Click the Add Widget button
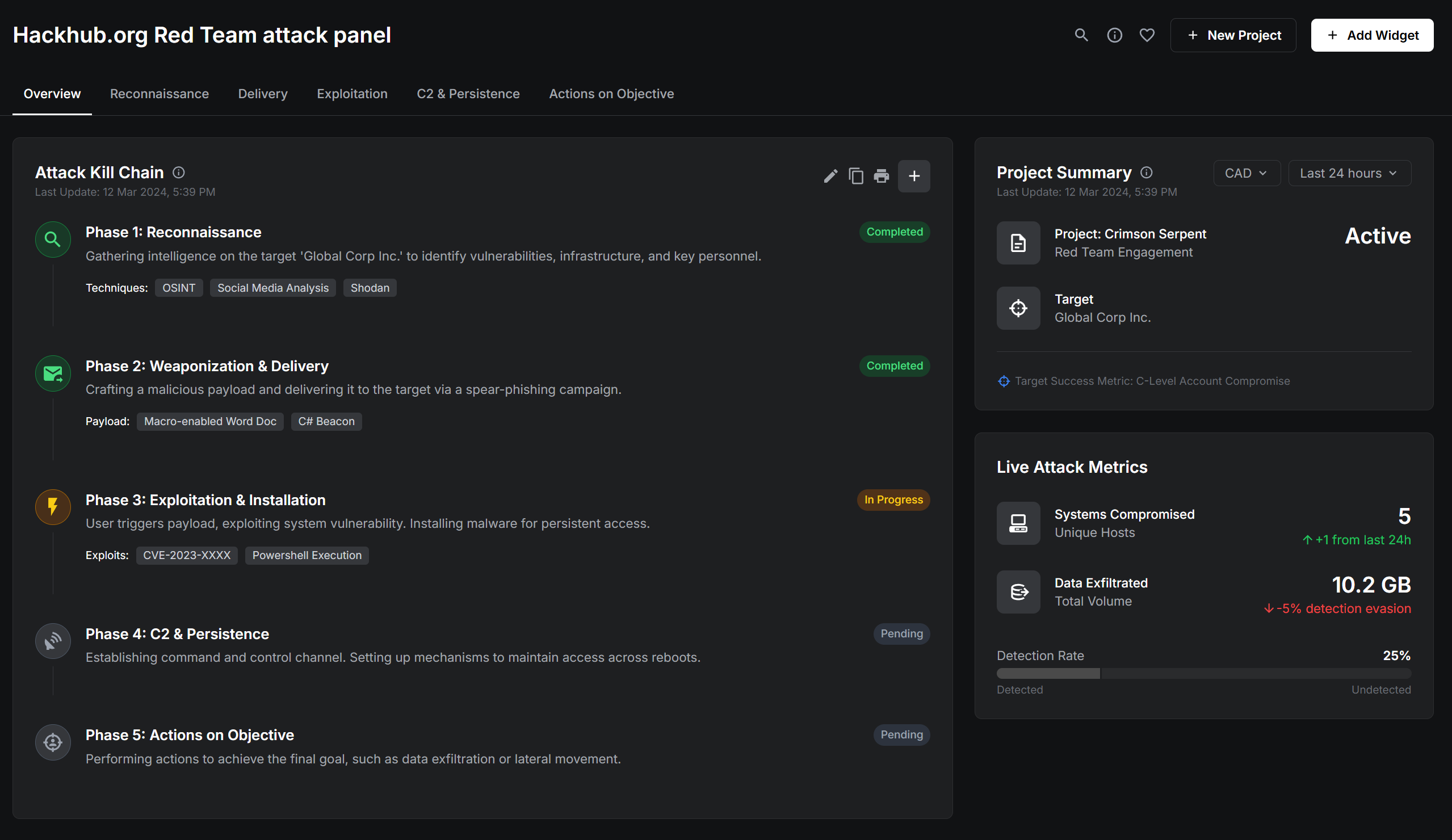 click(1372, 35)
